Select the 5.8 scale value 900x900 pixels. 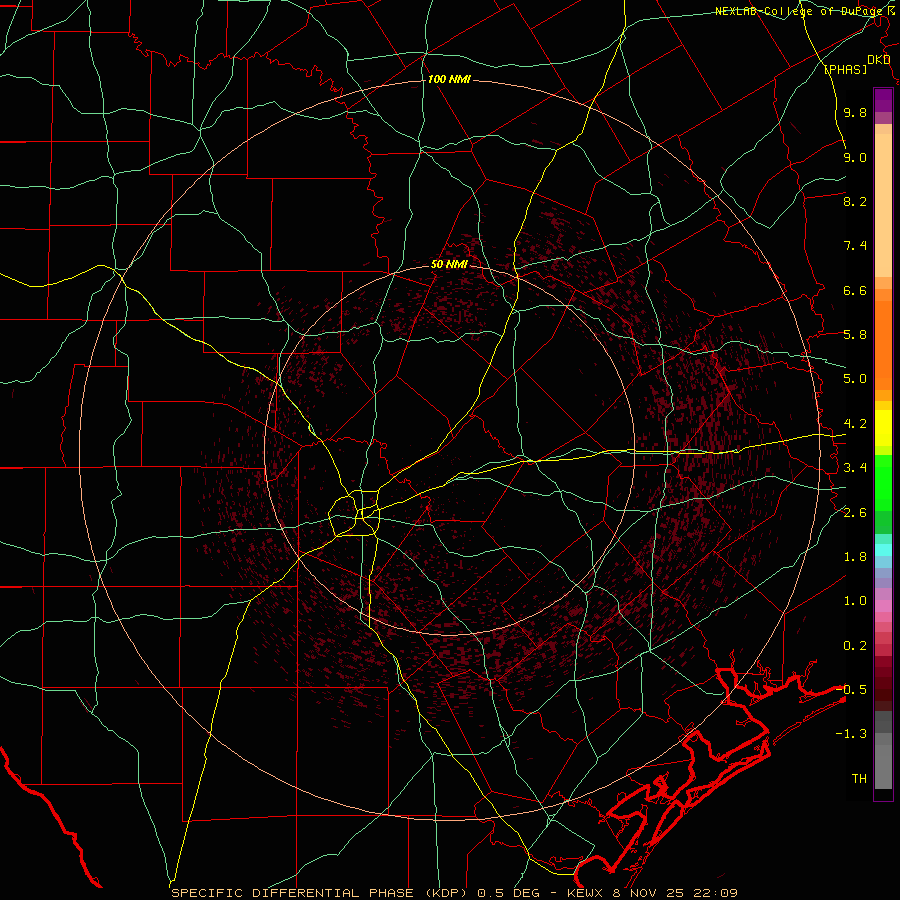tap(855, 335)
